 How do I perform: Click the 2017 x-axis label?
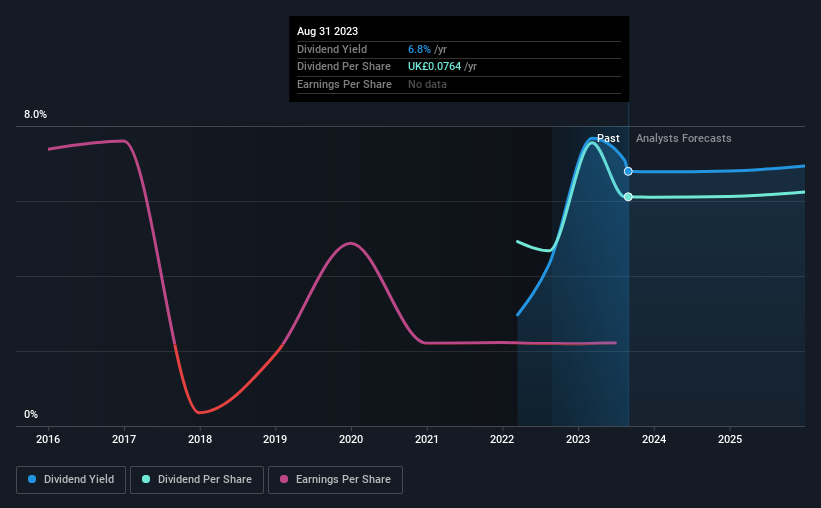coord(124,439)
